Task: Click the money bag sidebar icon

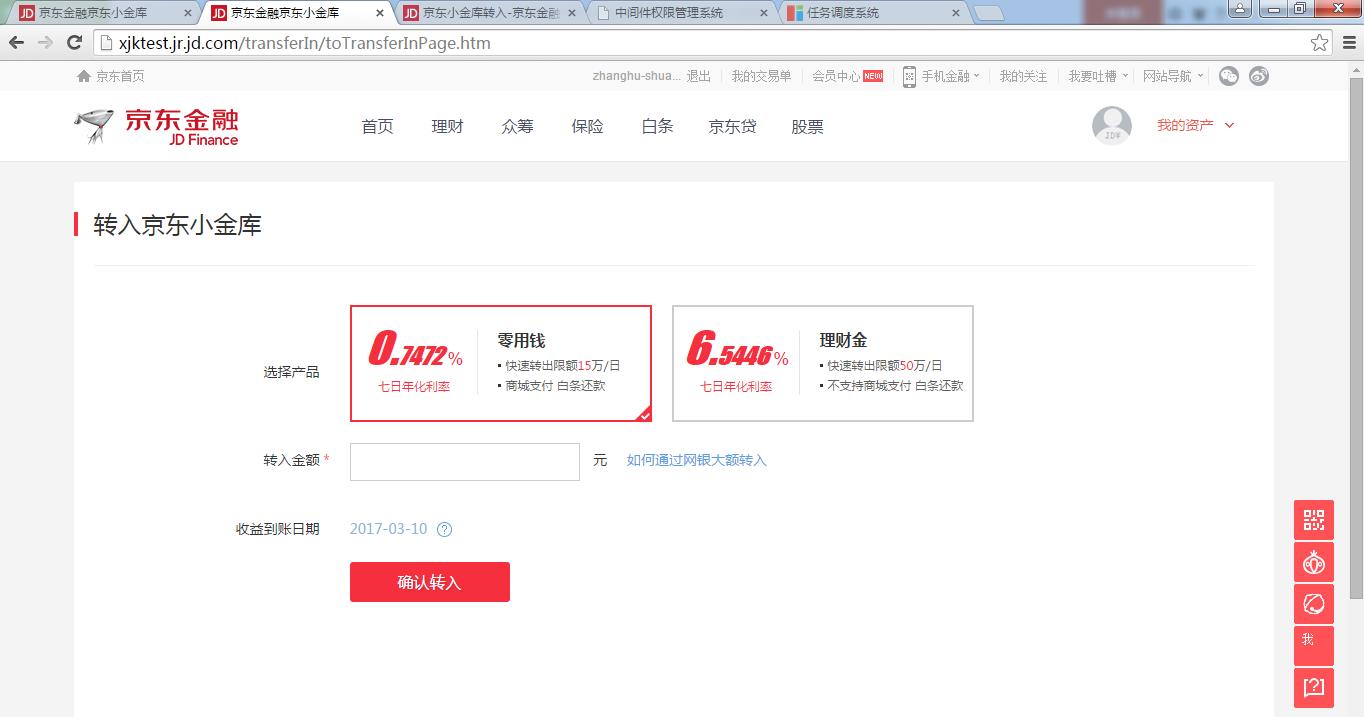Action: (x=1314, y=563)
